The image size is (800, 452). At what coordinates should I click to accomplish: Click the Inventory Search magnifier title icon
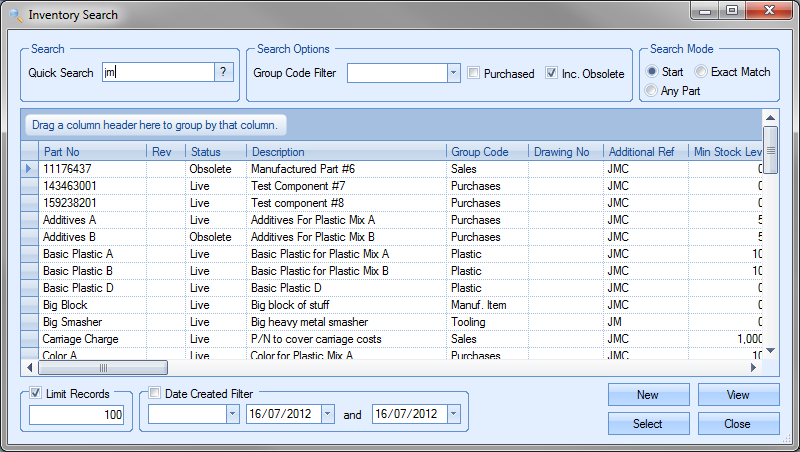pos(15,15)
